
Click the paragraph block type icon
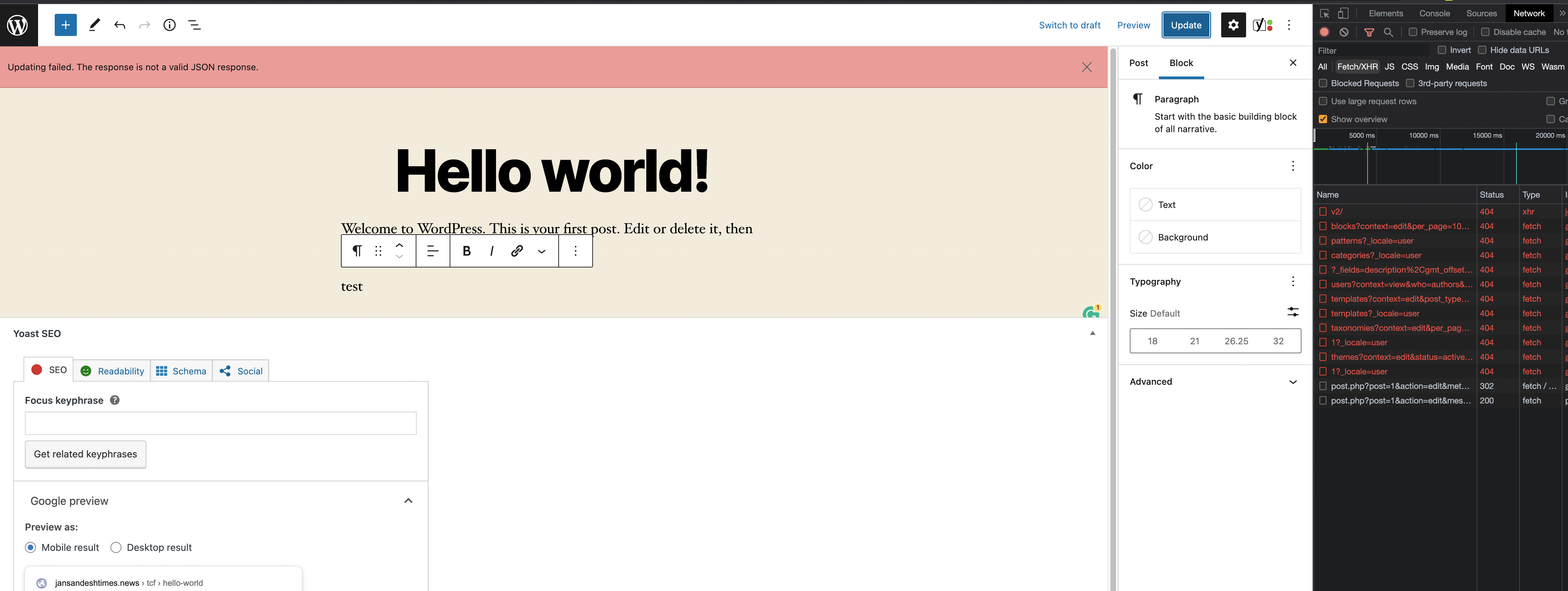click(357, 251)
